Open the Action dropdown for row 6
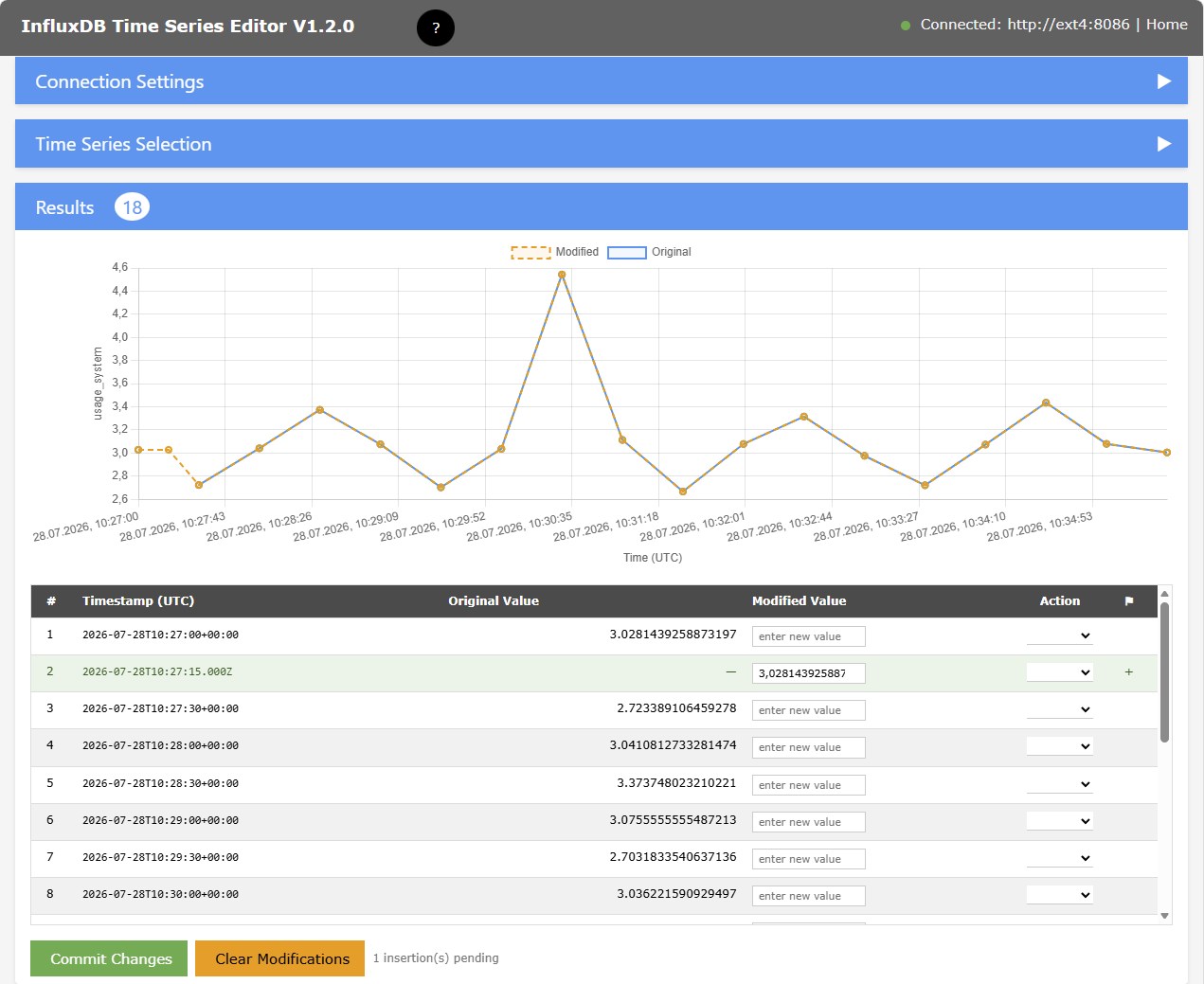The image size is (1204, 984). pos(1060,821)
